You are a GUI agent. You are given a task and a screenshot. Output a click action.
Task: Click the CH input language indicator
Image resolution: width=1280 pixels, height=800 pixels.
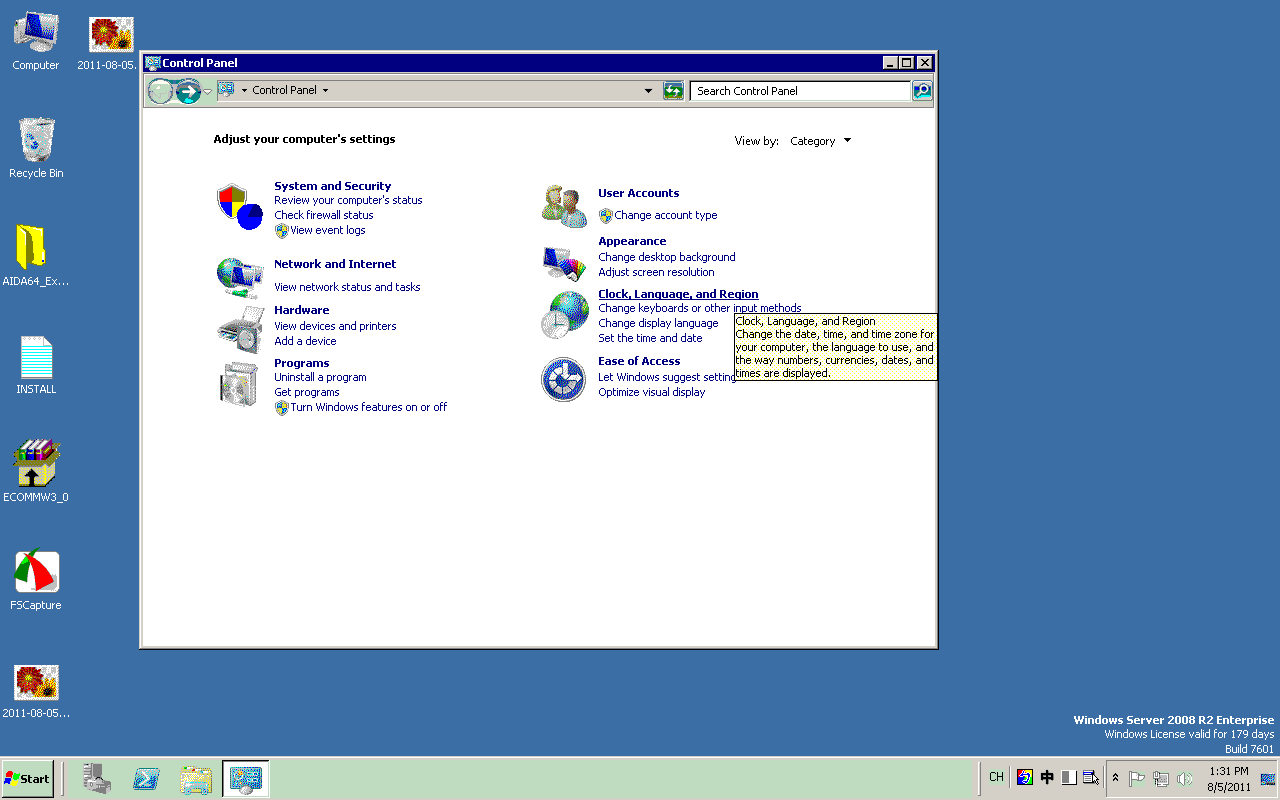pyautogui.click(x=996, y=777)
